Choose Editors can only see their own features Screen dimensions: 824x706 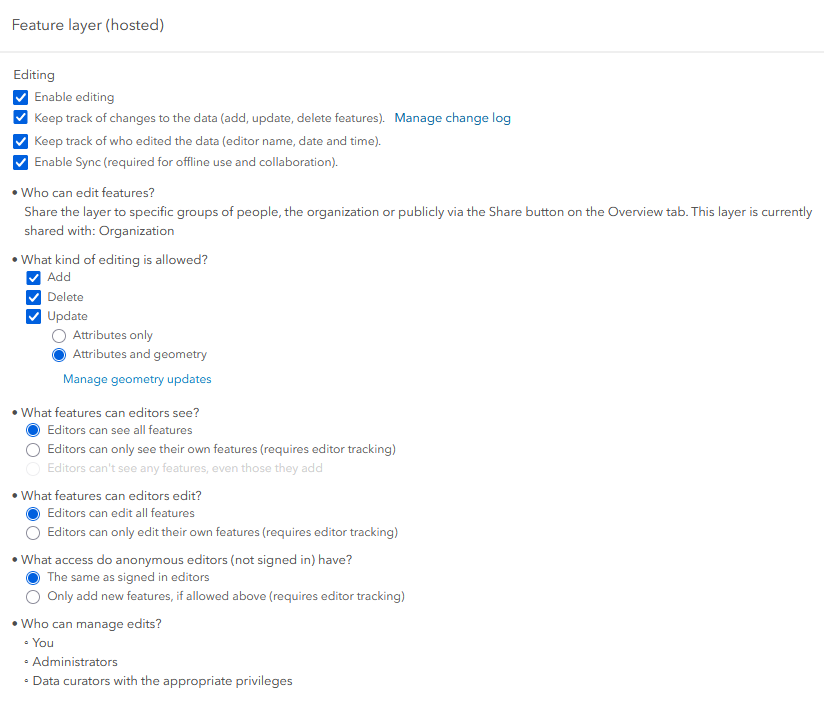[x=33, y=449]
